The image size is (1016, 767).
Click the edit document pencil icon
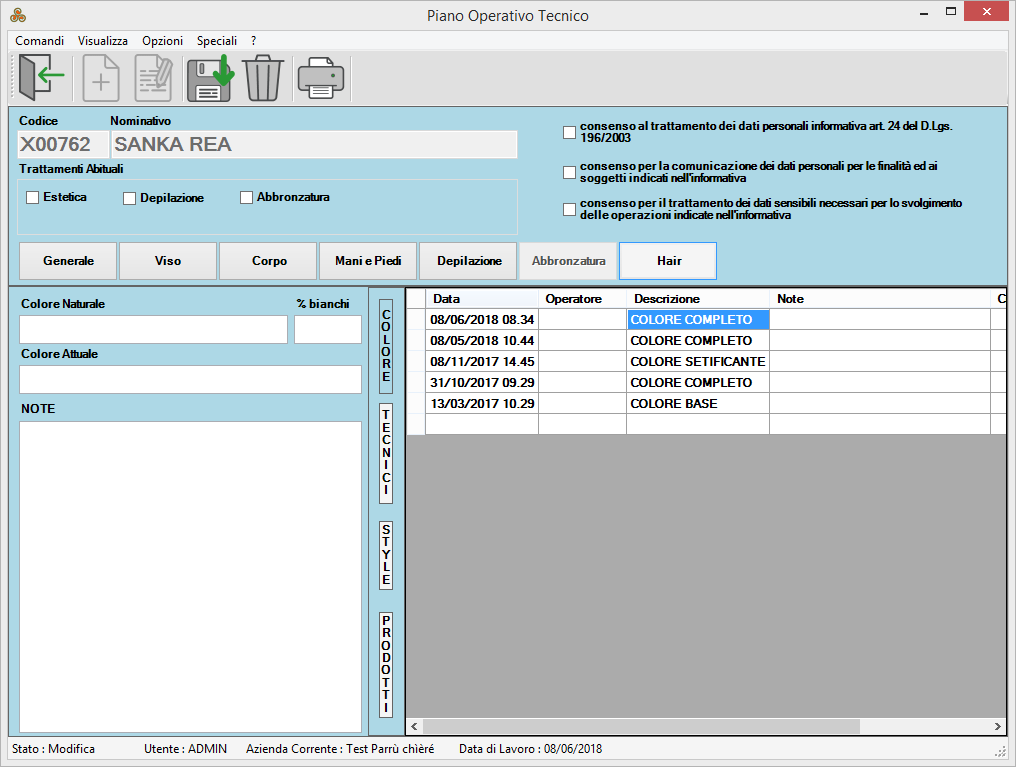[x=154, y=78]
